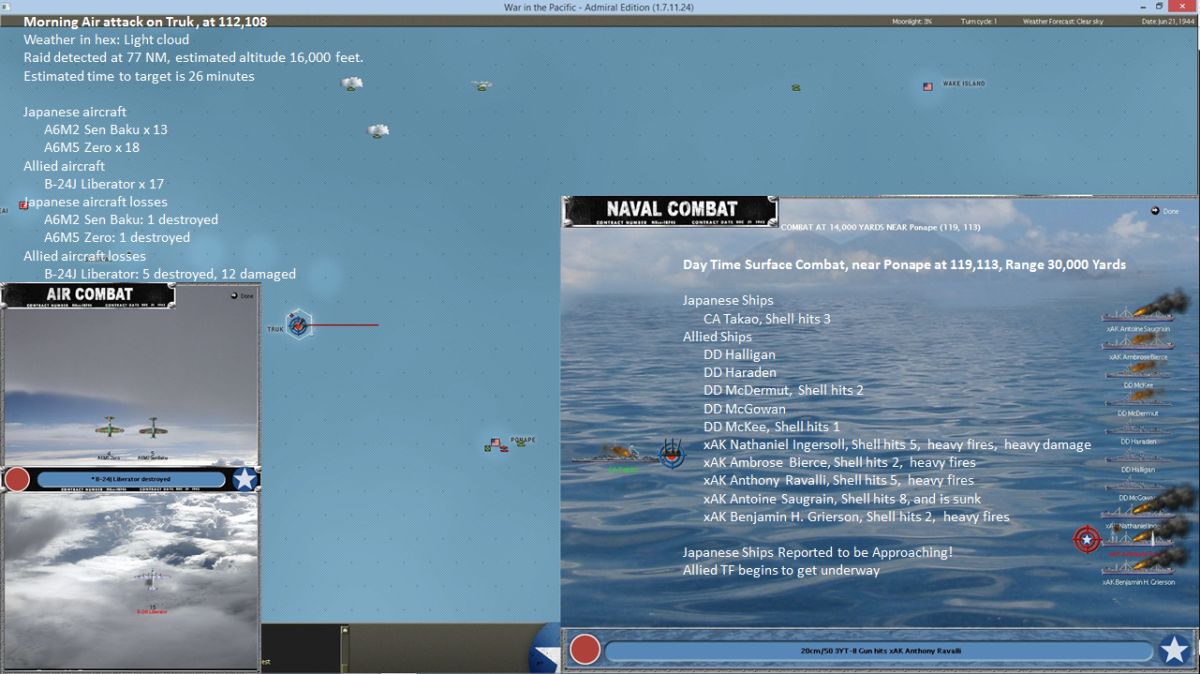Viewport: 1200px width, 674px height.
Task: Click the red circle in Air Combat bar
Action: (17, 479)
